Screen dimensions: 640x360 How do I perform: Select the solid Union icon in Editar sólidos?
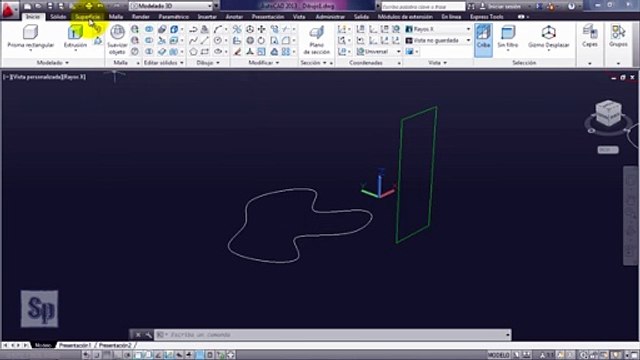[149, 29]
